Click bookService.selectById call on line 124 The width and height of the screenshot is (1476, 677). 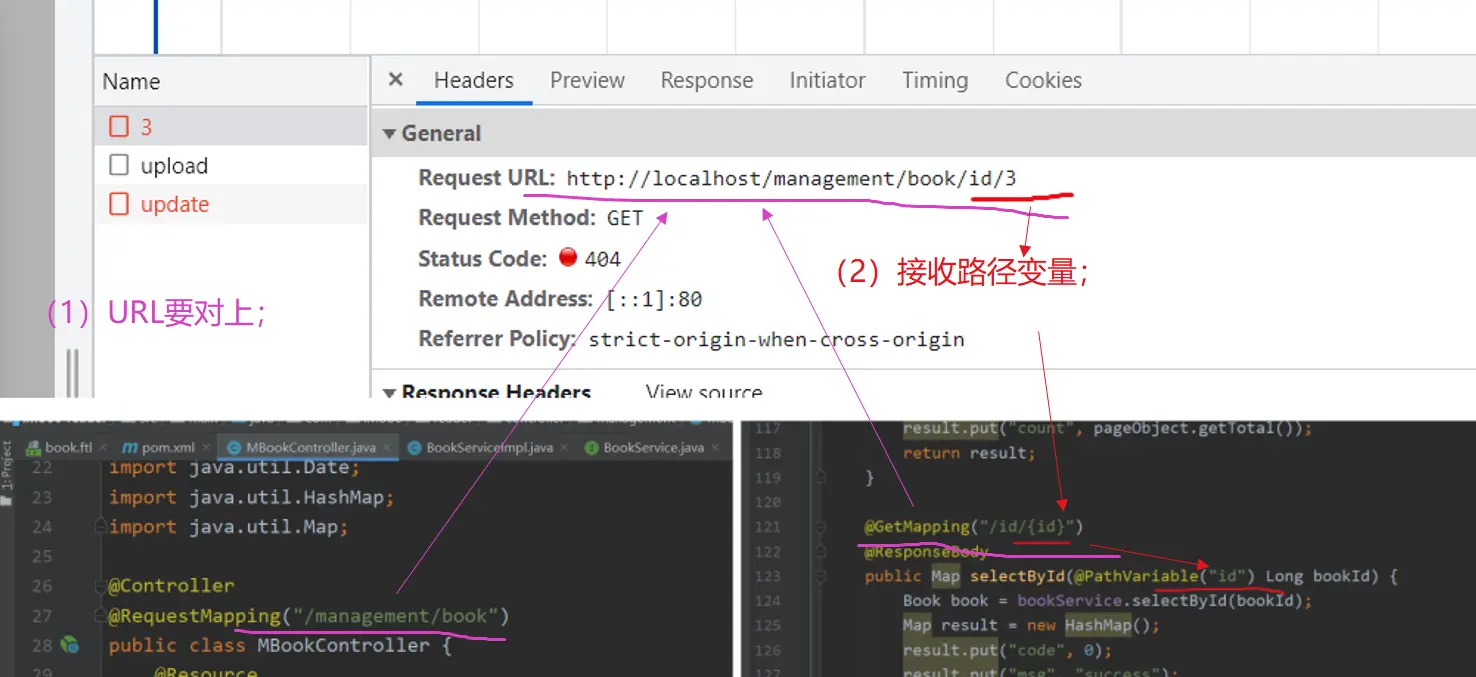coord(1162,601)
